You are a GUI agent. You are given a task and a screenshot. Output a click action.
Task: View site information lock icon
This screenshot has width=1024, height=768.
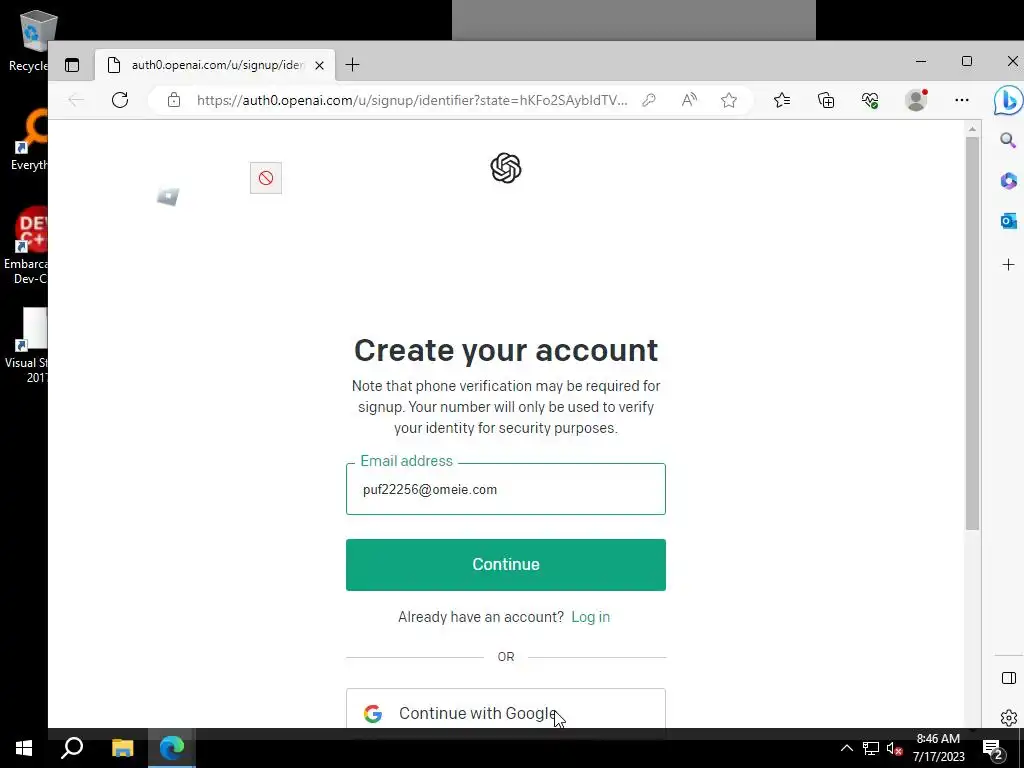pyautogui.click(x=174, y=100)
